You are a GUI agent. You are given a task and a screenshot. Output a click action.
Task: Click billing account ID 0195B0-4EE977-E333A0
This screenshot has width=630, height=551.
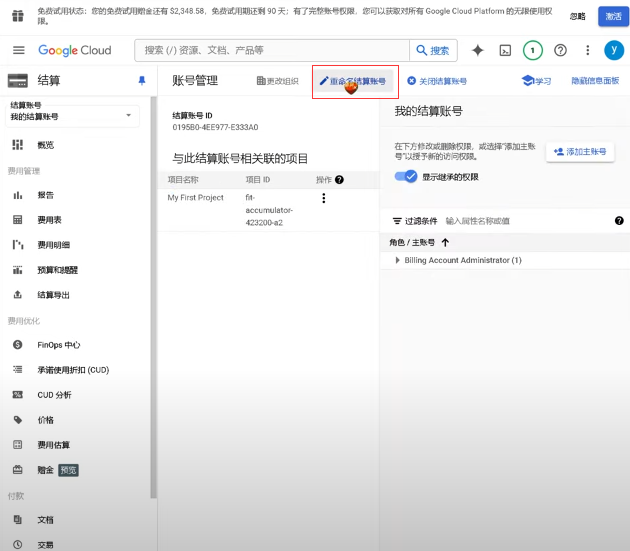tap(215, 127)
